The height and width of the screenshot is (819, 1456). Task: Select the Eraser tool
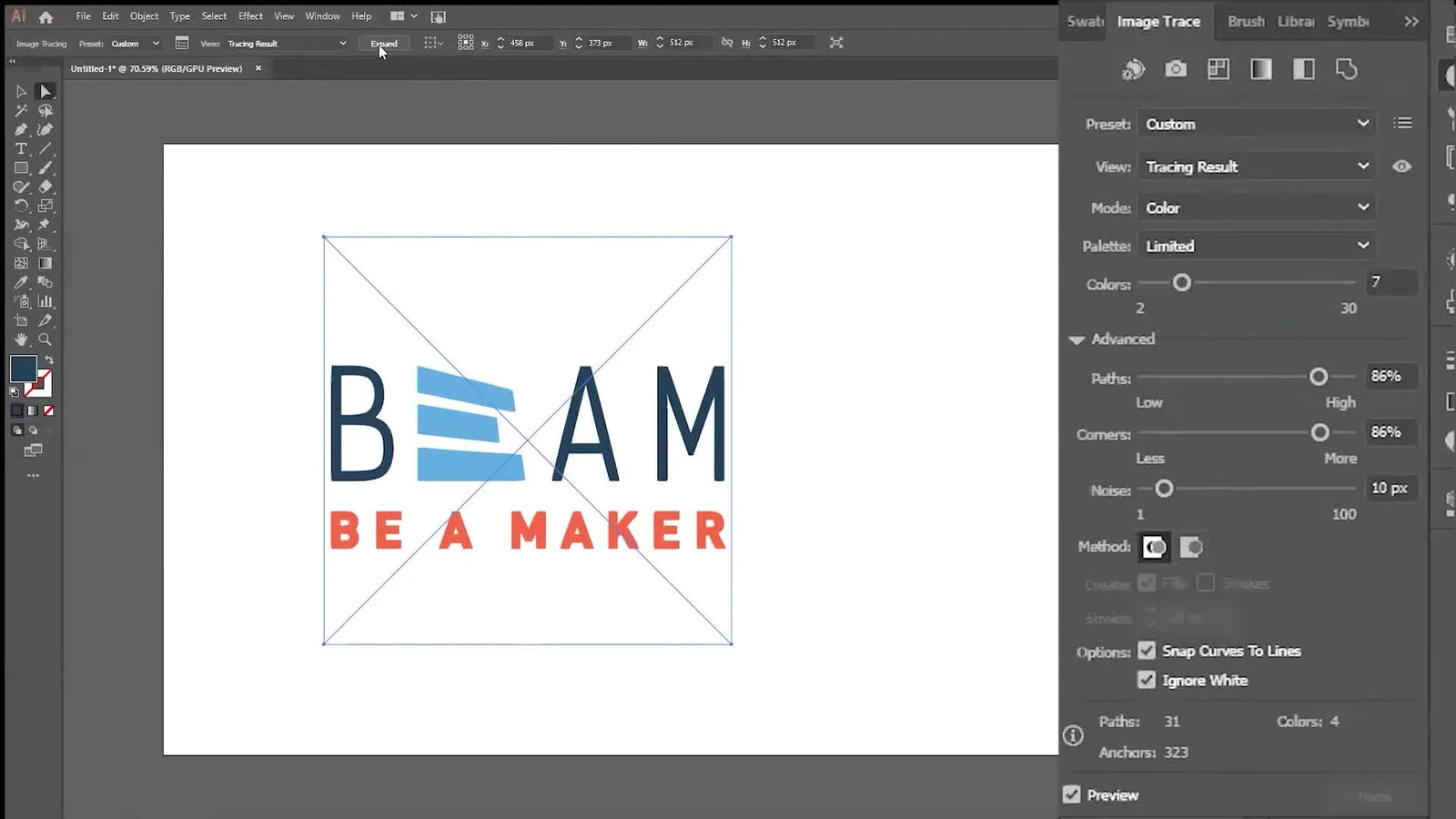tap(45, 187)
